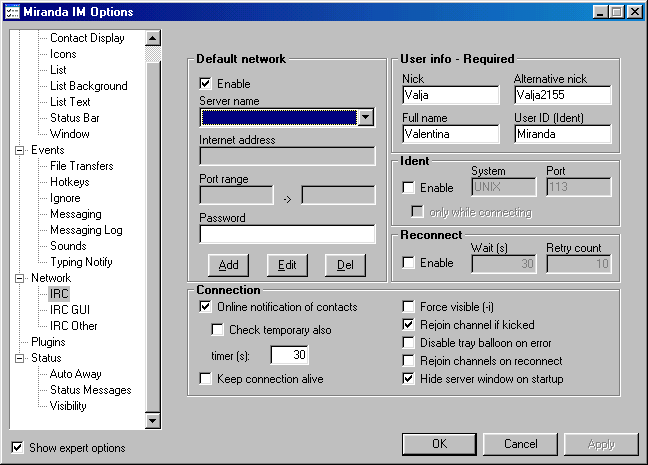Viewport: 648px width, 465px height.
Task: Check the Check temporary also box
Action: tap(217, 329)
